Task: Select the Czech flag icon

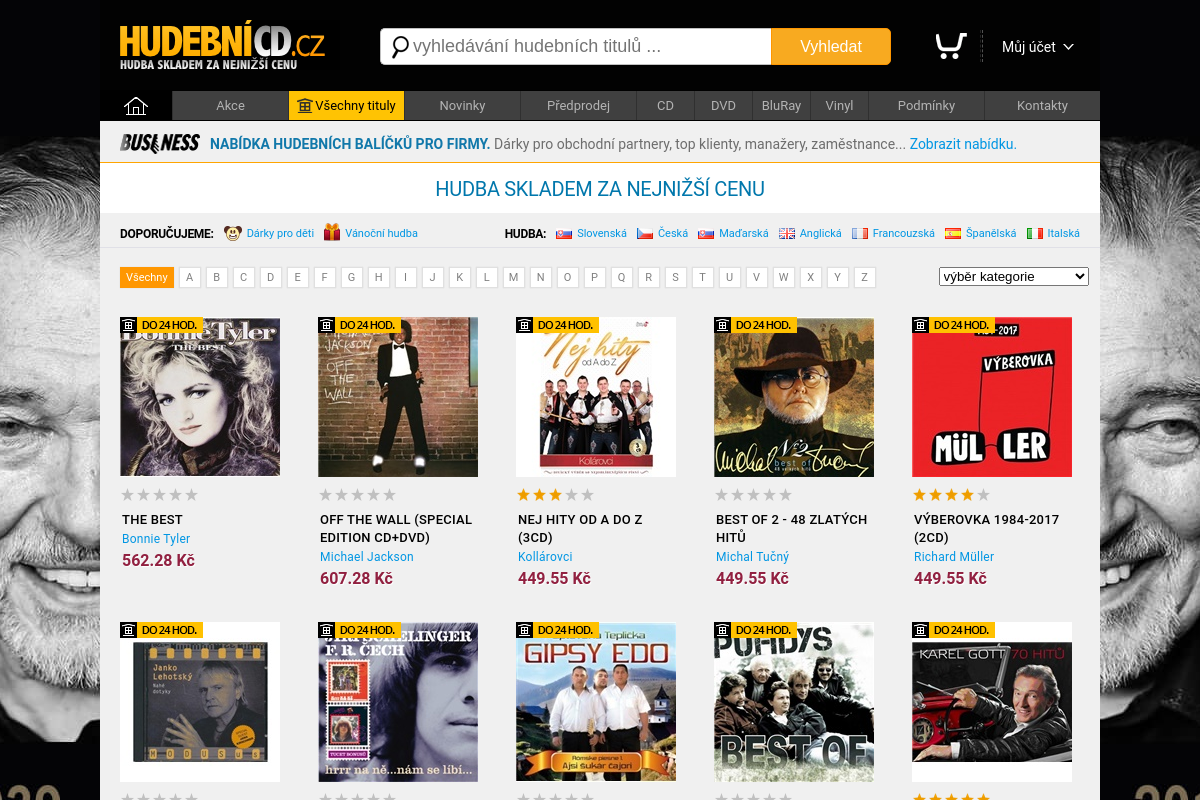Action: [645, 233]
